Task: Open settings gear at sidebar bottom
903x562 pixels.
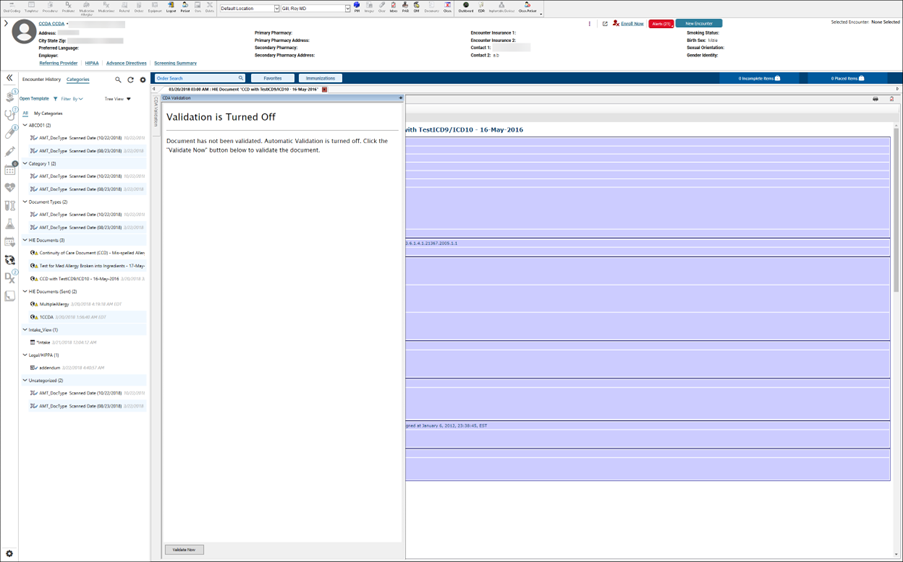Action: click(x=9, y=553)
